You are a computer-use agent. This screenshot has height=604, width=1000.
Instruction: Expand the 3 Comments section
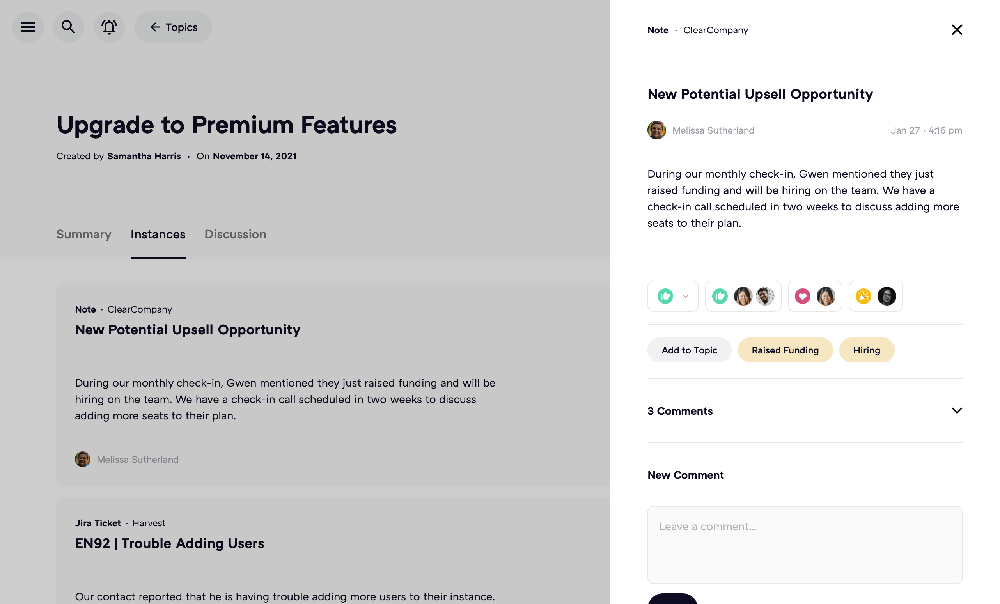[x=956, y=411]
